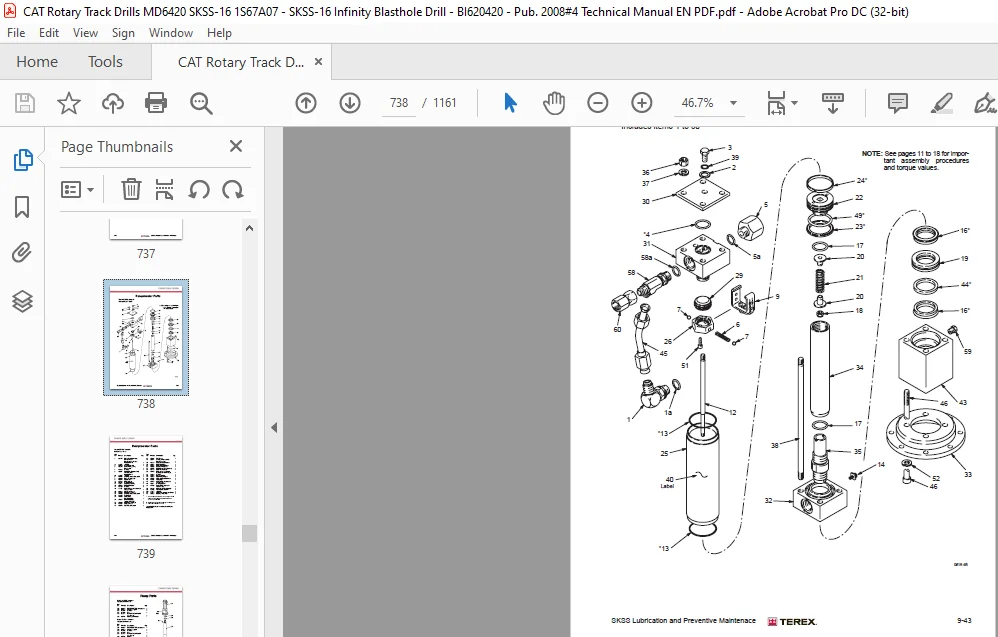Open the Layers sidebar panel
998x637 pixels.
(x=22, y=301)
